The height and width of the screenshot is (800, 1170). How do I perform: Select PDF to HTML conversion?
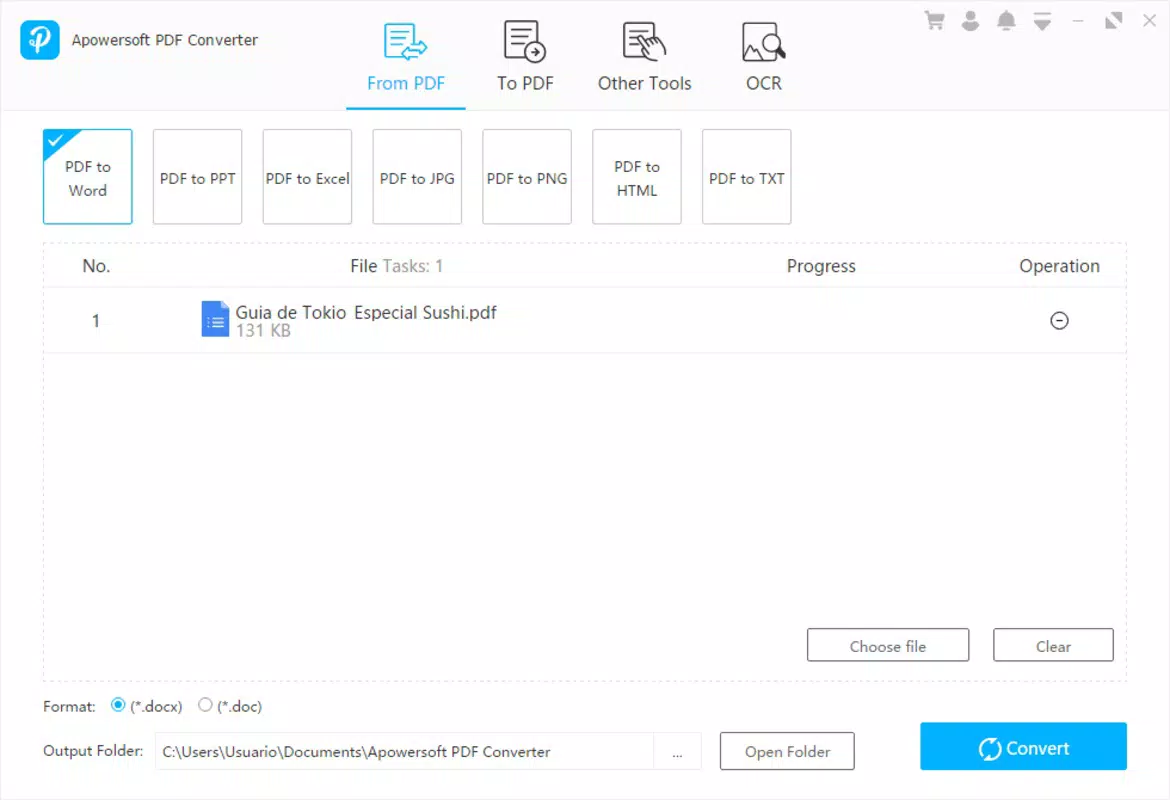click(636, 177)
